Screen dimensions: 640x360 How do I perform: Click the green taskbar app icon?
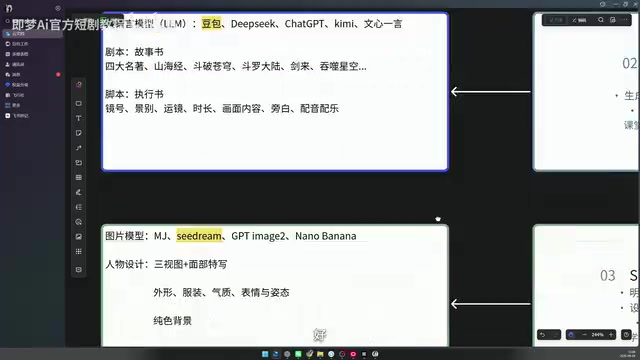pyautogui.click(x=298, y=354)
